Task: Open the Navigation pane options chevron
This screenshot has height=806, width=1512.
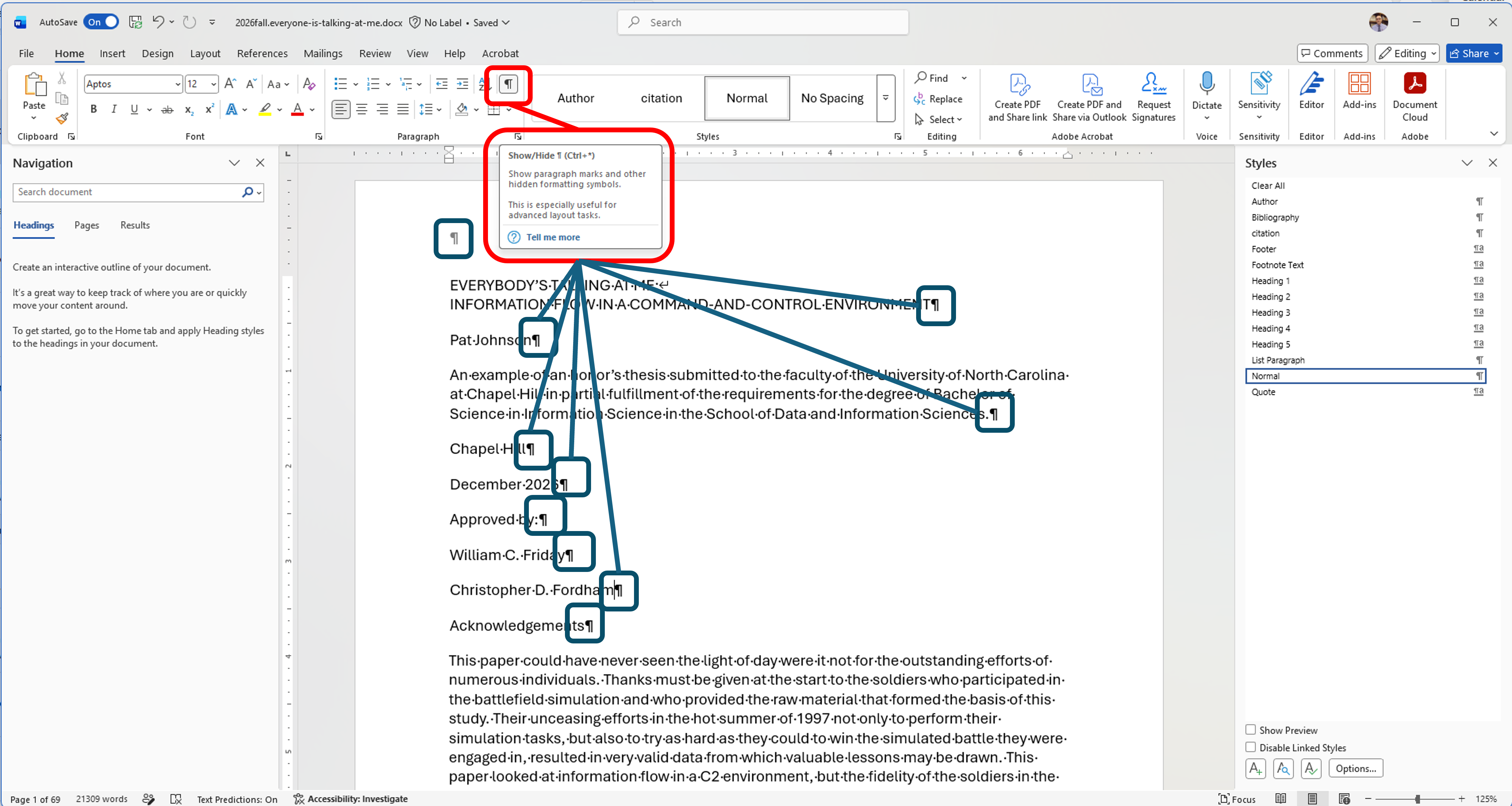Action: coord(234,163)
